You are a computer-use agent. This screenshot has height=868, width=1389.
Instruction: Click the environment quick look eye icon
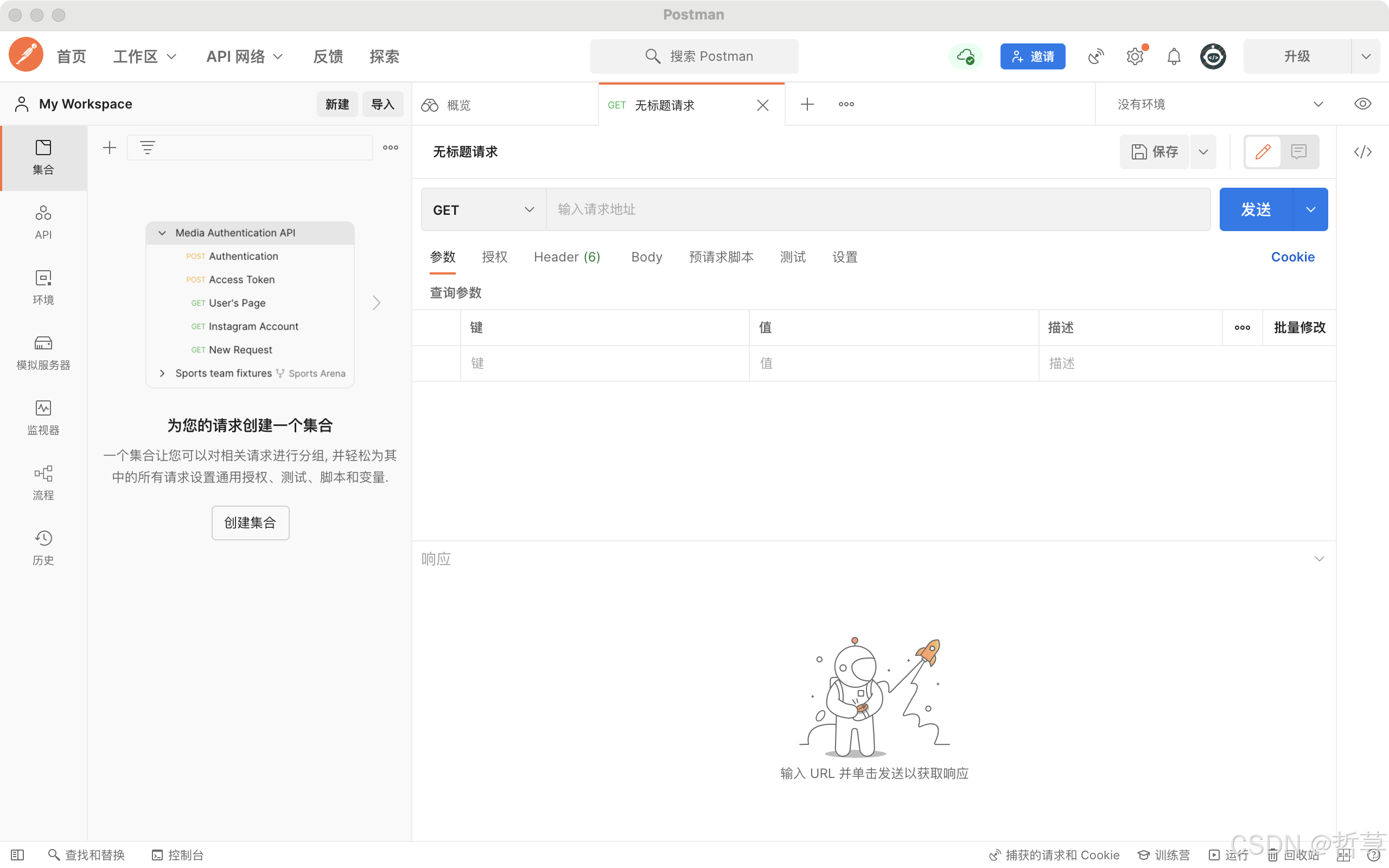(1362, 104)
